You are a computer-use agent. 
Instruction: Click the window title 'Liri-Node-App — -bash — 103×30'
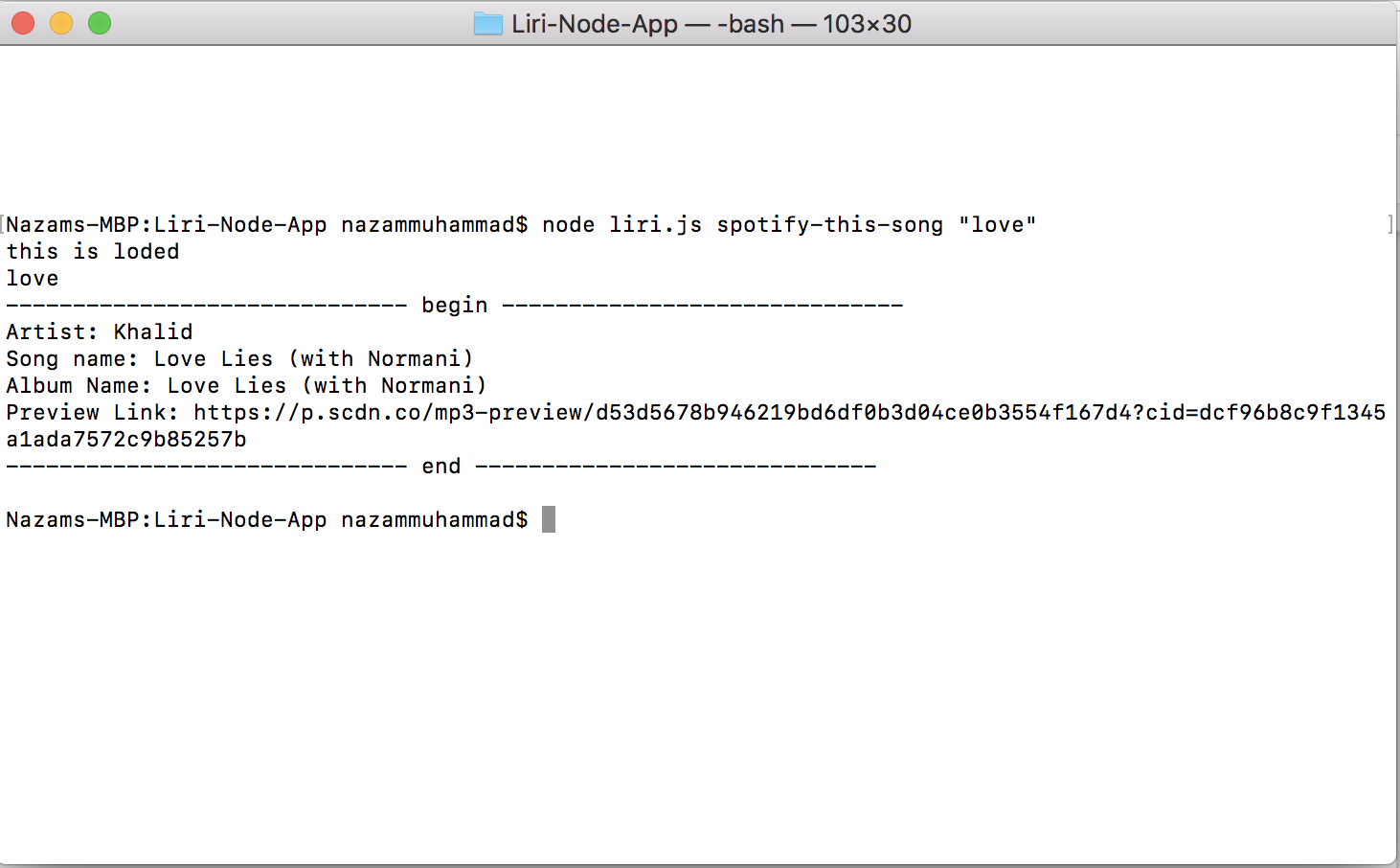pos(711,24)
